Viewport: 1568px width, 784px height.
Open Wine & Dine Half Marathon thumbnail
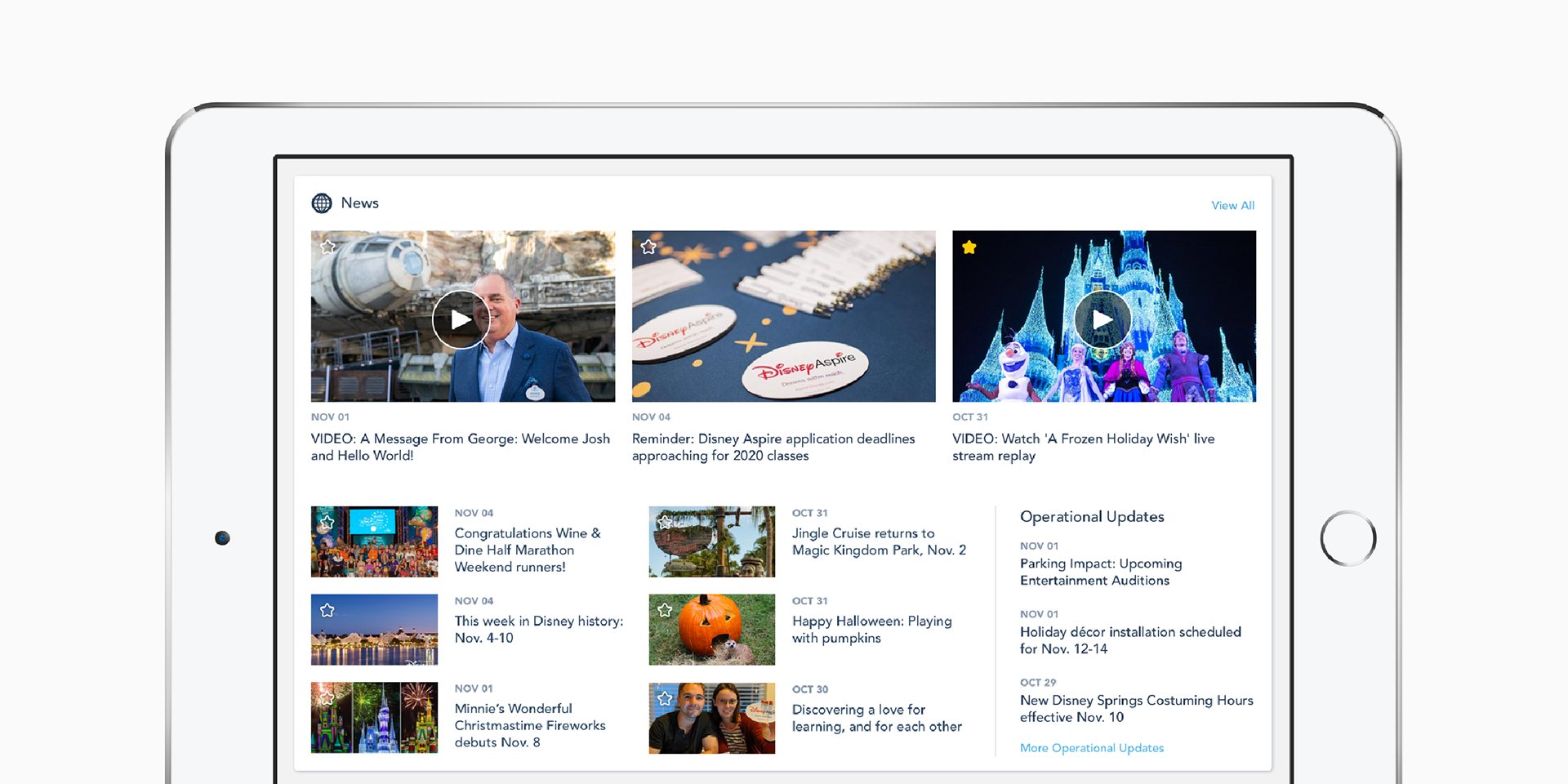coord(374,541)
